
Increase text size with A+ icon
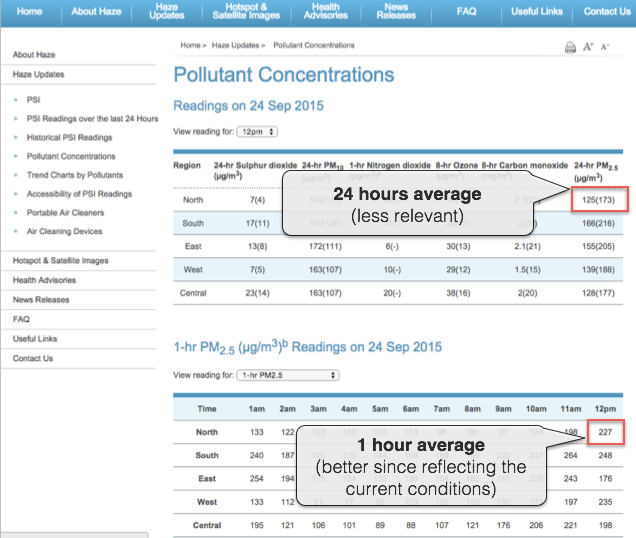coord(588,47)
